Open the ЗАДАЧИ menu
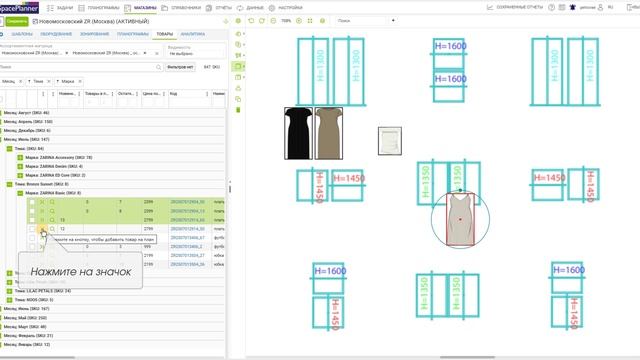 61,8
